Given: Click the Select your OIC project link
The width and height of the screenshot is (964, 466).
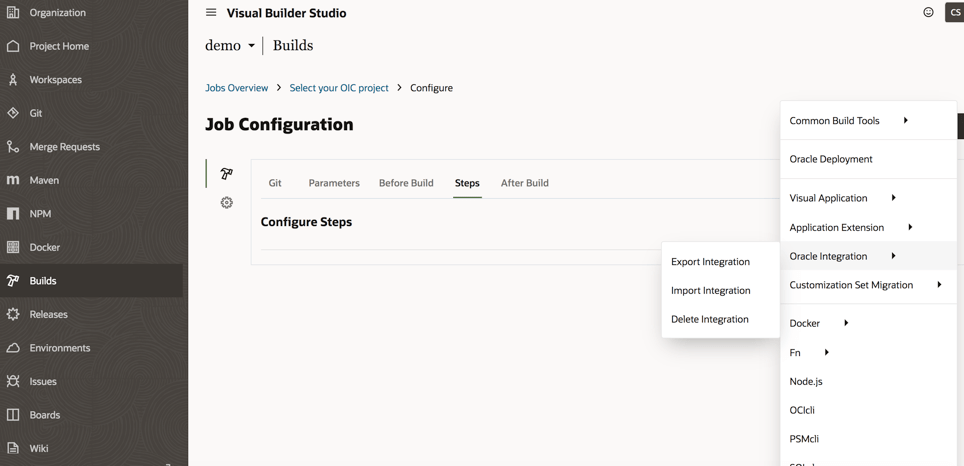Looking at the screenshot, I should [339, 88].
